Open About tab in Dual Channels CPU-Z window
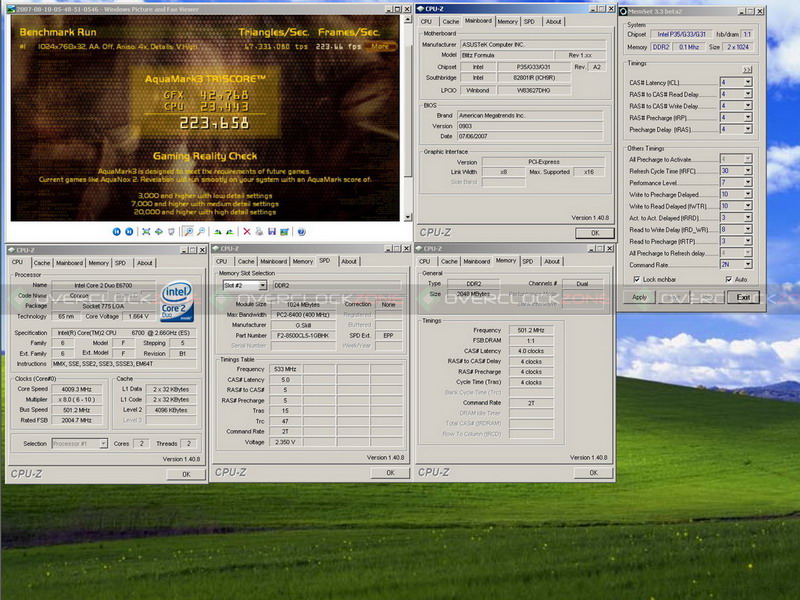The width and height of the screenshot is (800, 600). 552,261
